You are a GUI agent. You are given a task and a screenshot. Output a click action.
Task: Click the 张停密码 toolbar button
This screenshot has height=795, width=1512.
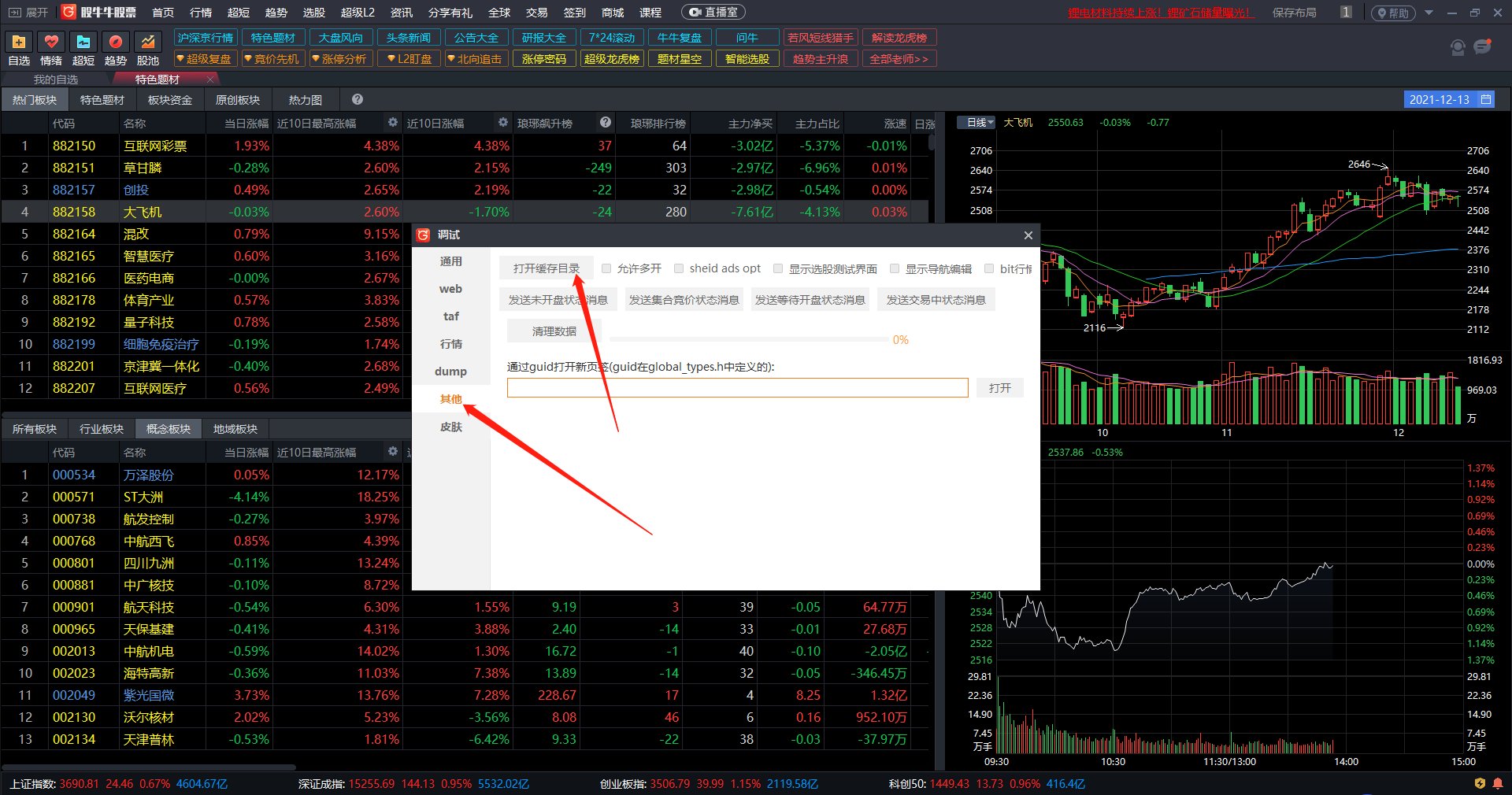coord(544,59)
